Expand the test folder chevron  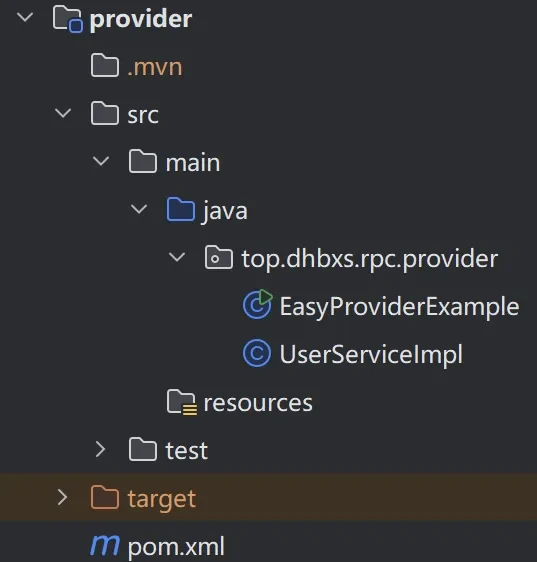(x=101, y=449)
